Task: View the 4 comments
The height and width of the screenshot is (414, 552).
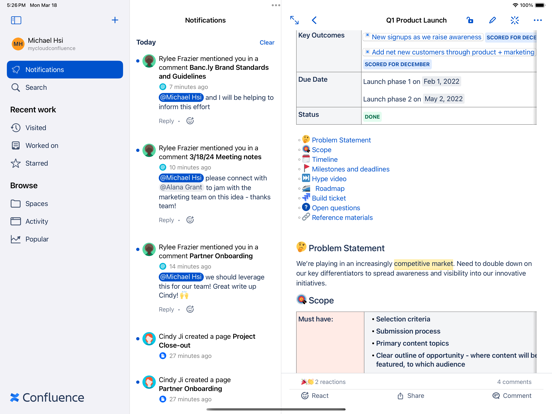Action: [514, 382]
